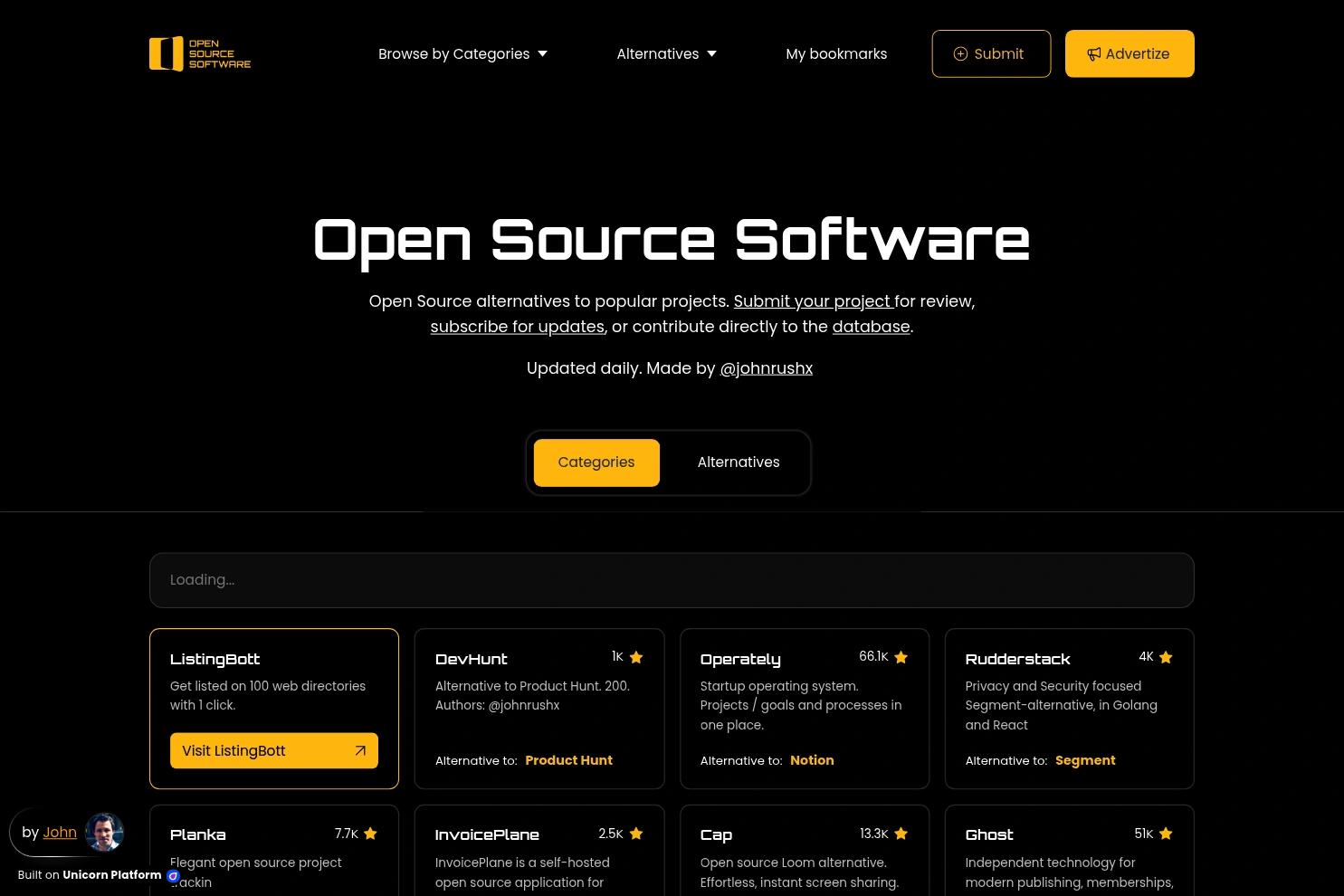Click the star icon on the Ghost card
The image size is (1344, 896).
click(x=1166, y=834)
